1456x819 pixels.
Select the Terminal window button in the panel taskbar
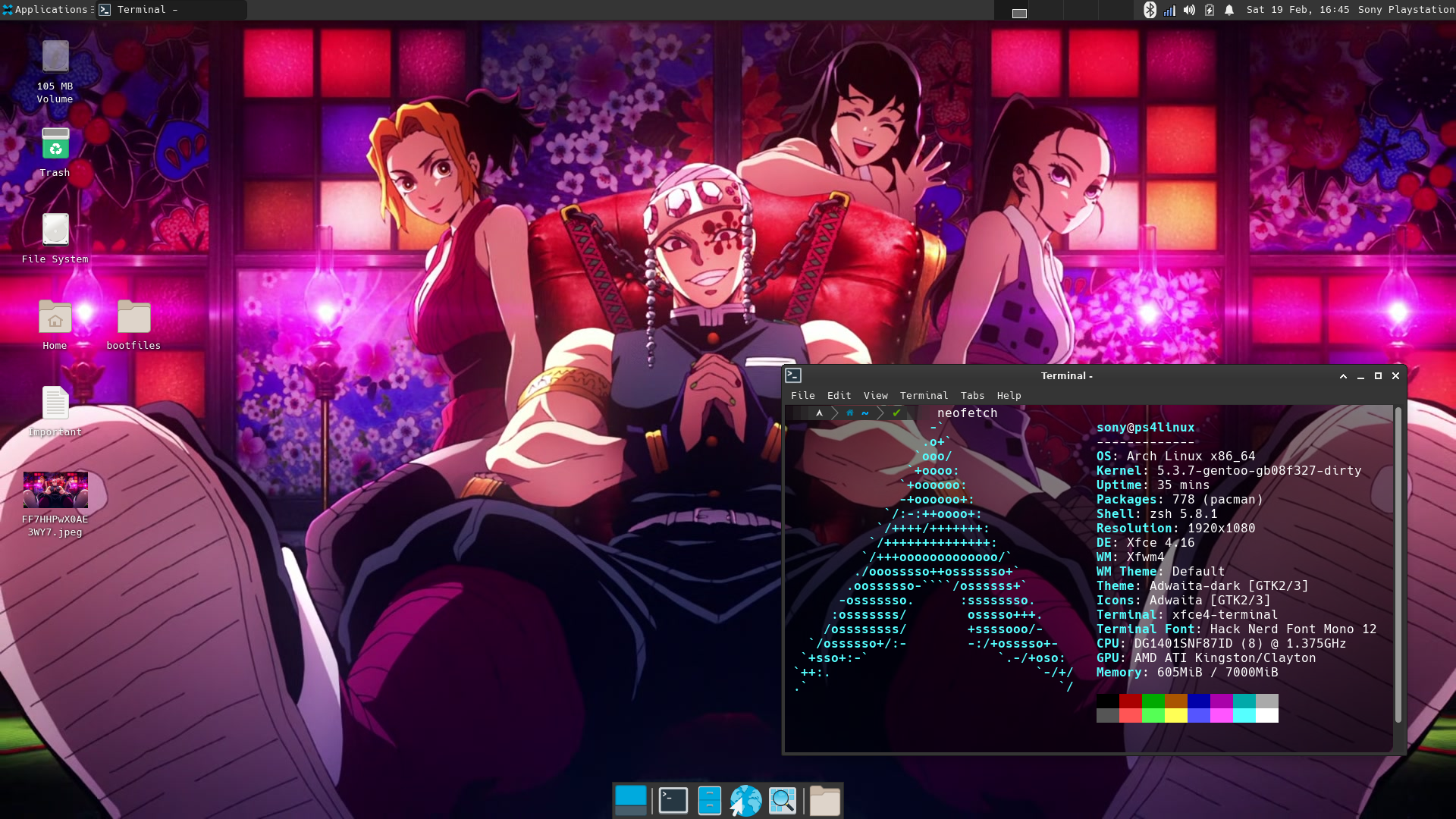click(x=171, y=10)
